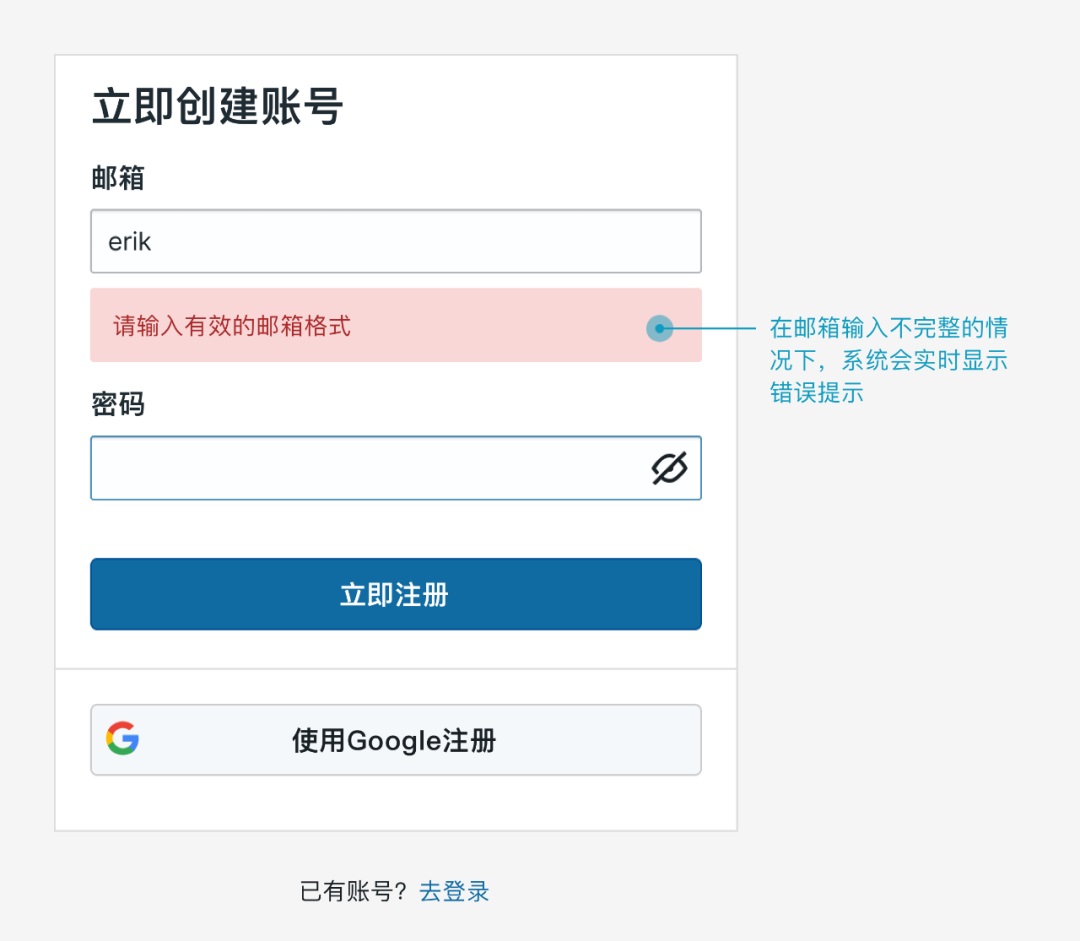Image resolution: width=1080 pixels, height=941 pixels.
Task: Toggle password visibility with the eye-slash icon
Action: [669, 468]
